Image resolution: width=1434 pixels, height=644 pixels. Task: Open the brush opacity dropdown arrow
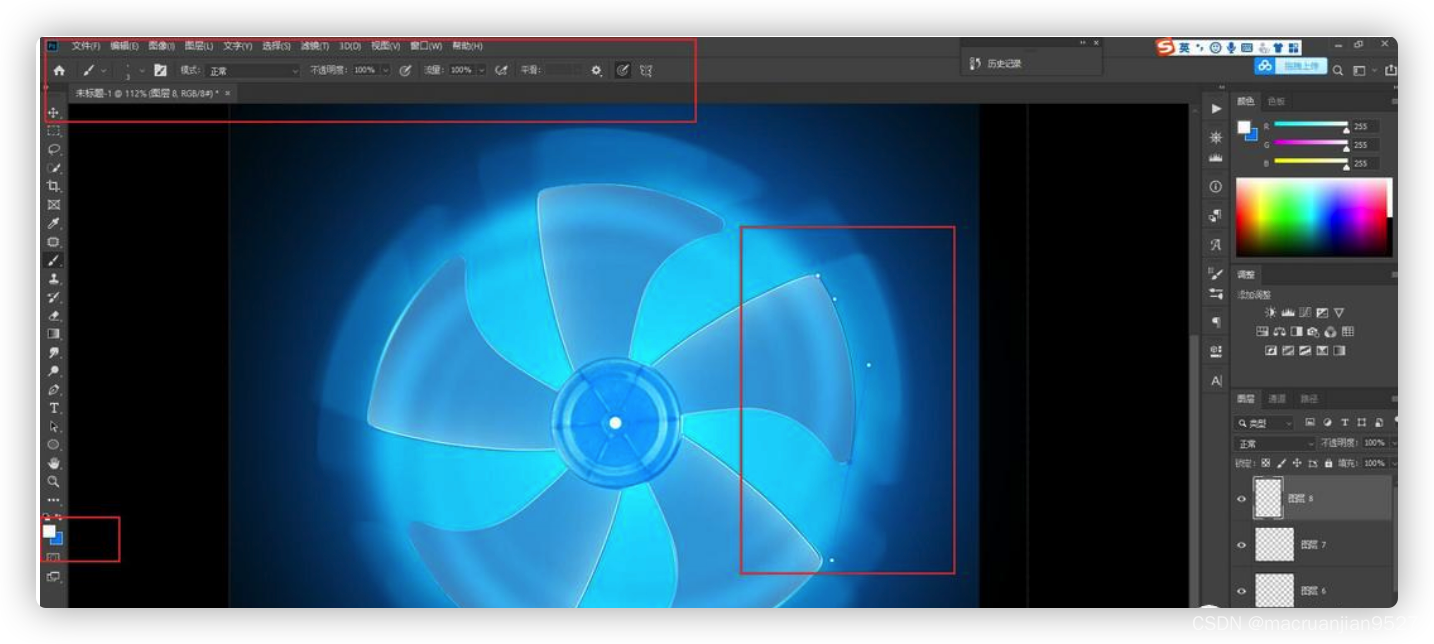pyautogui.click(x=385, y=71)
